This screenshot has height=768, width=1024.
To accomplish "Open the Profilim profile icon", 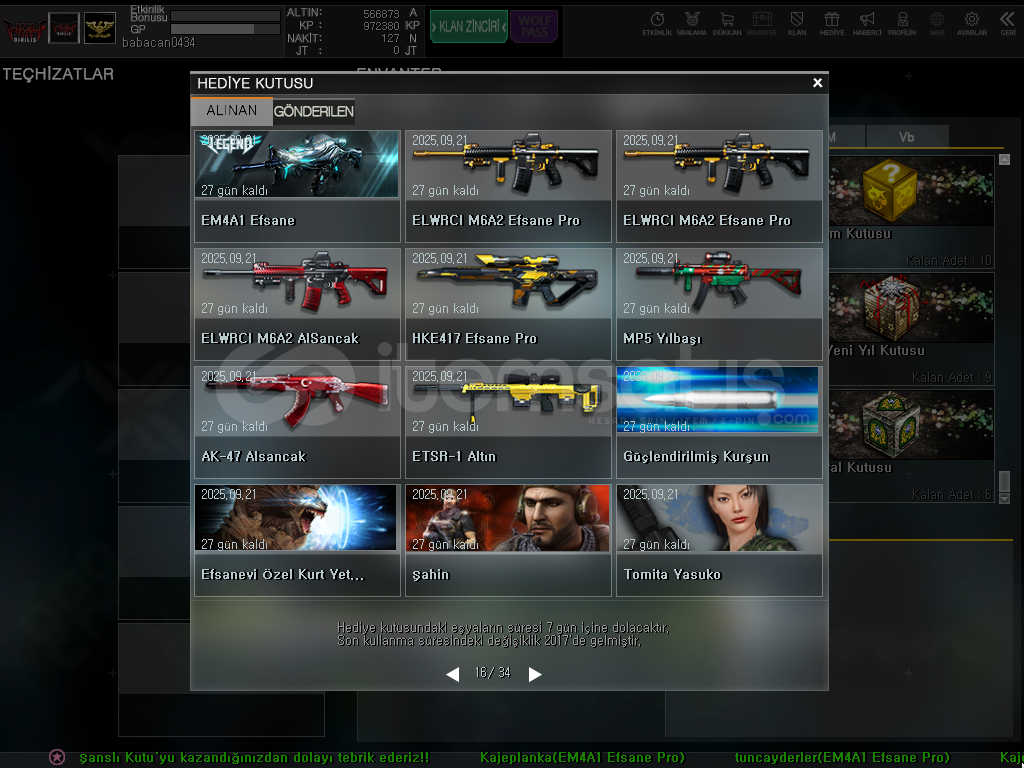I will [x=902, y=24].
